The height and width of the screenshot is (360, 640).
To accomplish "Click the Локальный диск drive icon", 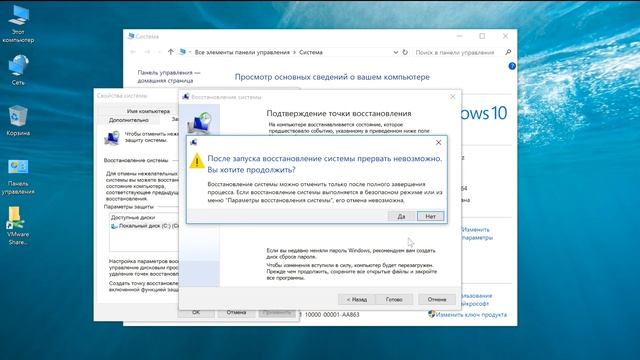I will pyautogui.click(x=114, y=226).
